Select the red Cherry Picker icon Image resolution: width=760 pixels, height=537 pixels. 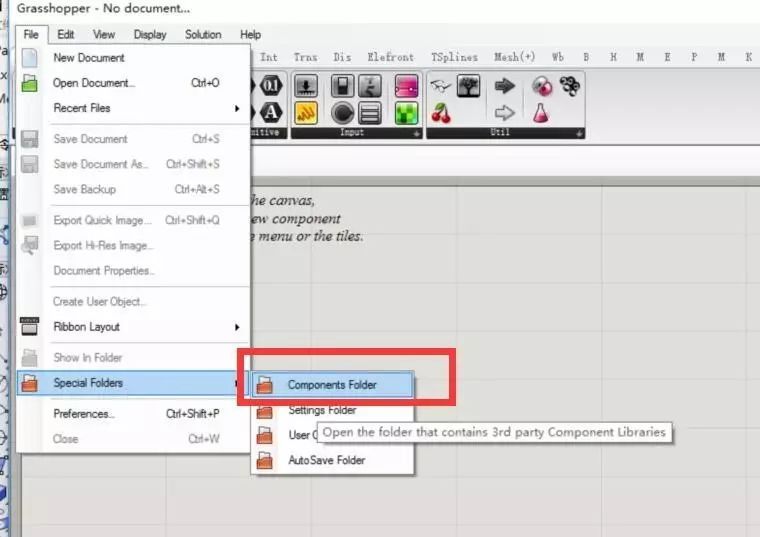pyautogui.click(x=441, y=113)
